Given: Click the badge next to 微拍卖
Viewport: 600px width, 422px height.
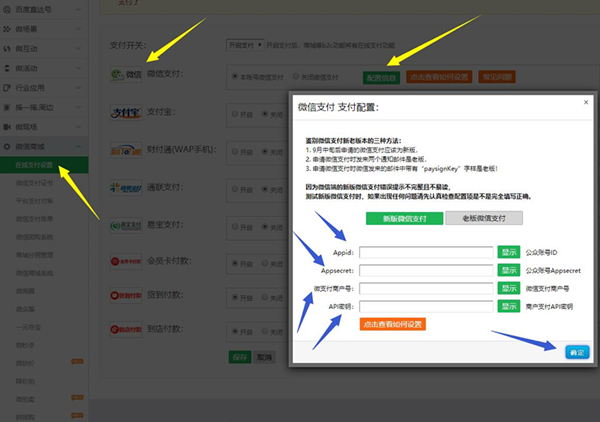Looking at the screenshot, I should [x=77, y=398].
